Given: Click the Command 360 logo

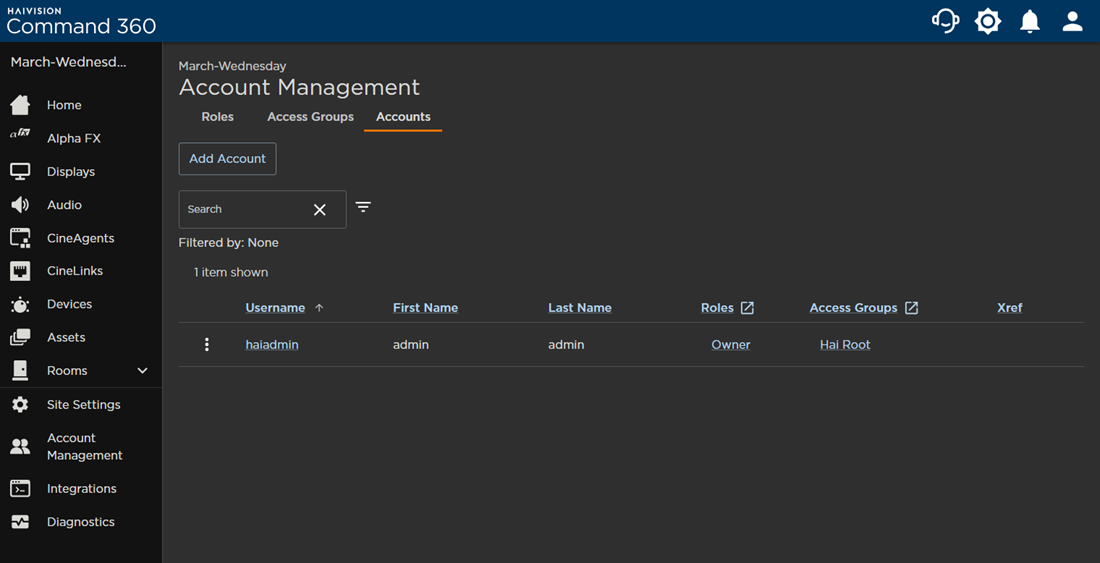Looking at the screenshot, I should pos(81,21).
